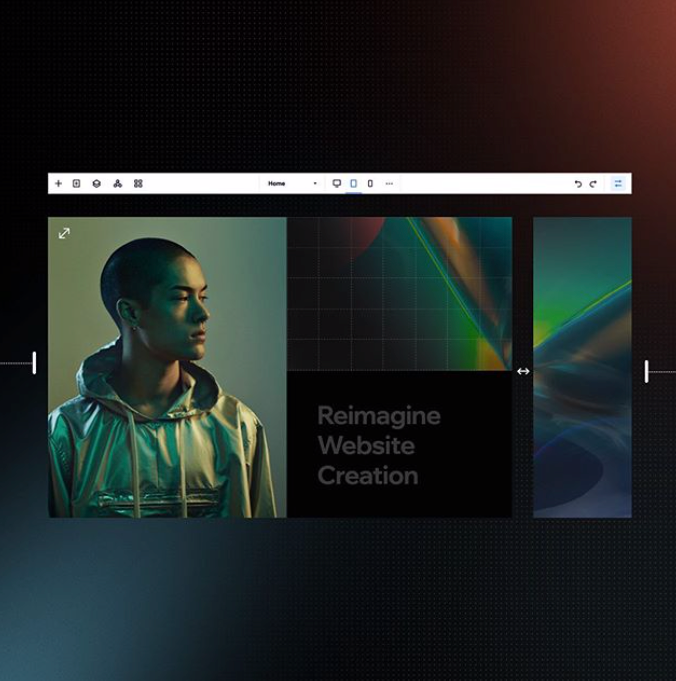
Task: Click the Redo arrow
Action: pyautogui.click(x=593, y=184)
